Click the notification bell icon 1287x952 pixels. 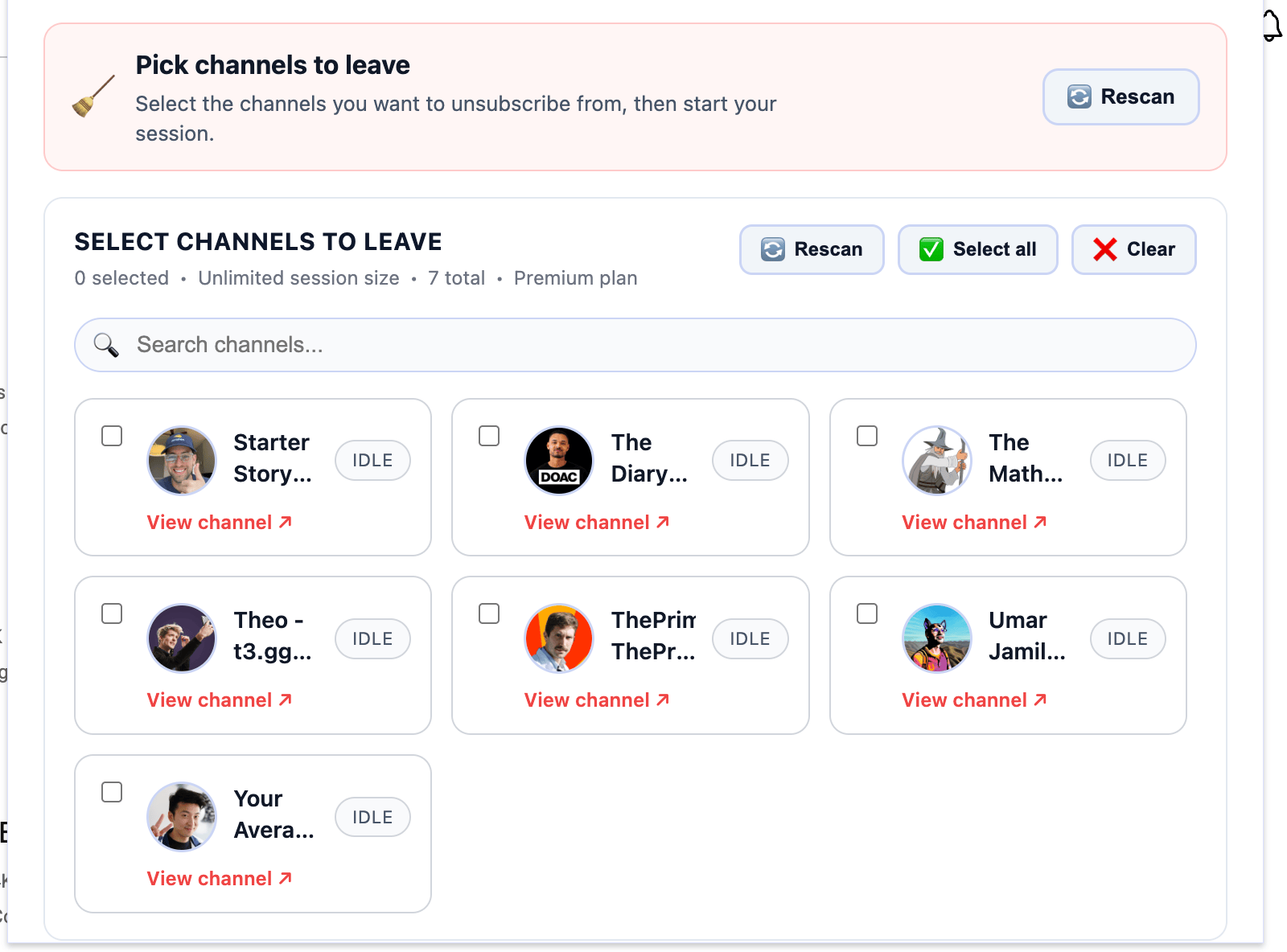coord(1272,27)
